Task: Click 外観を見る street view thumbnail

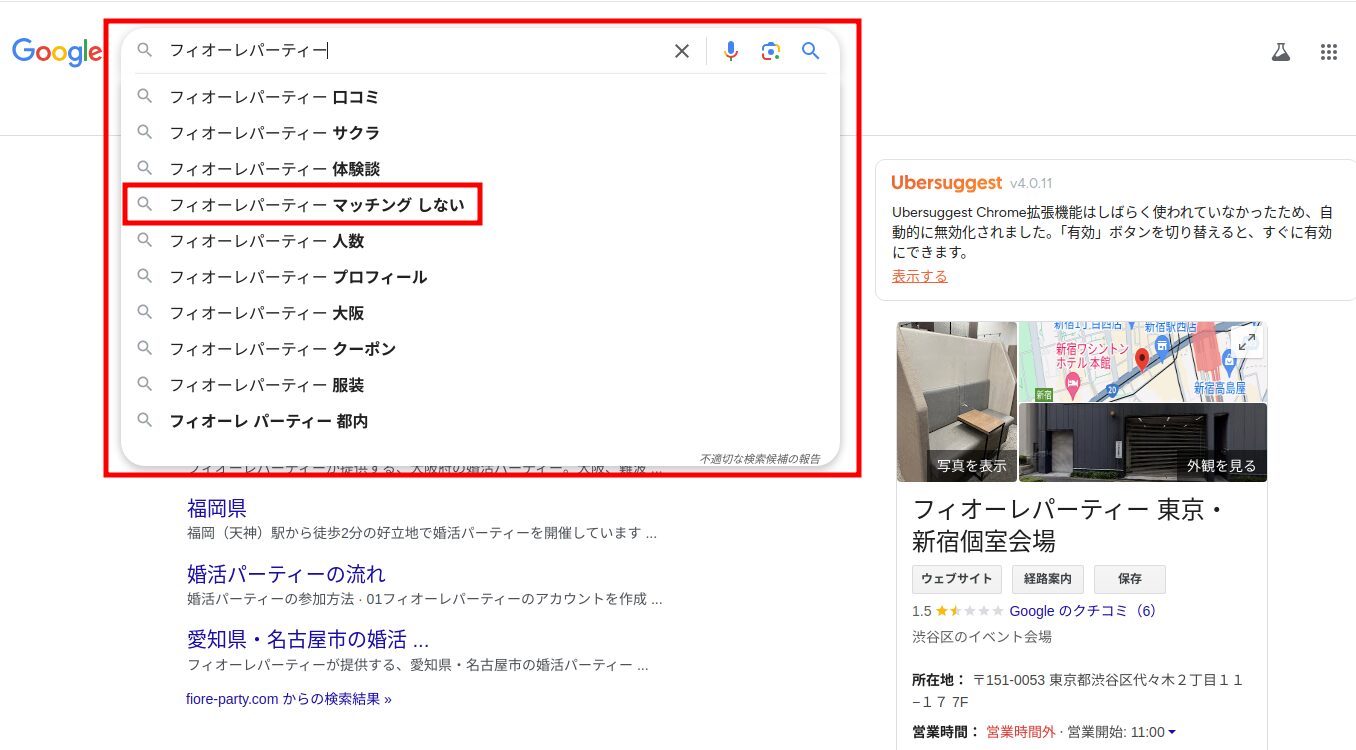Action: 1143,442
